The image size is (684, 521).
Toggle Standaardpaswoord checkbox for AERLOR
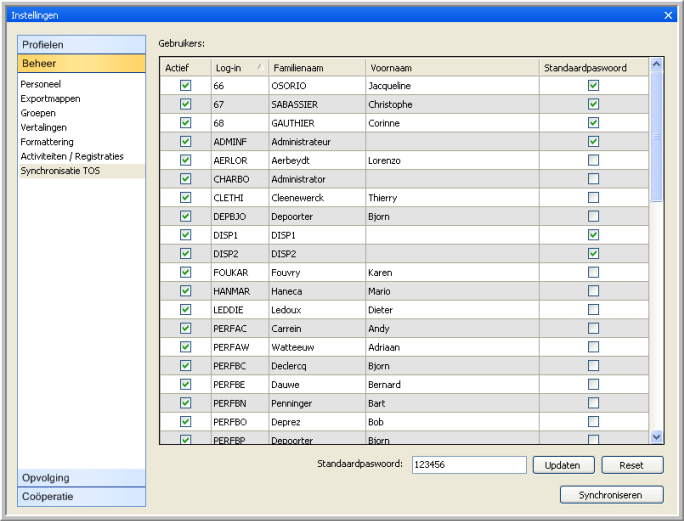(x=593, y=160)
